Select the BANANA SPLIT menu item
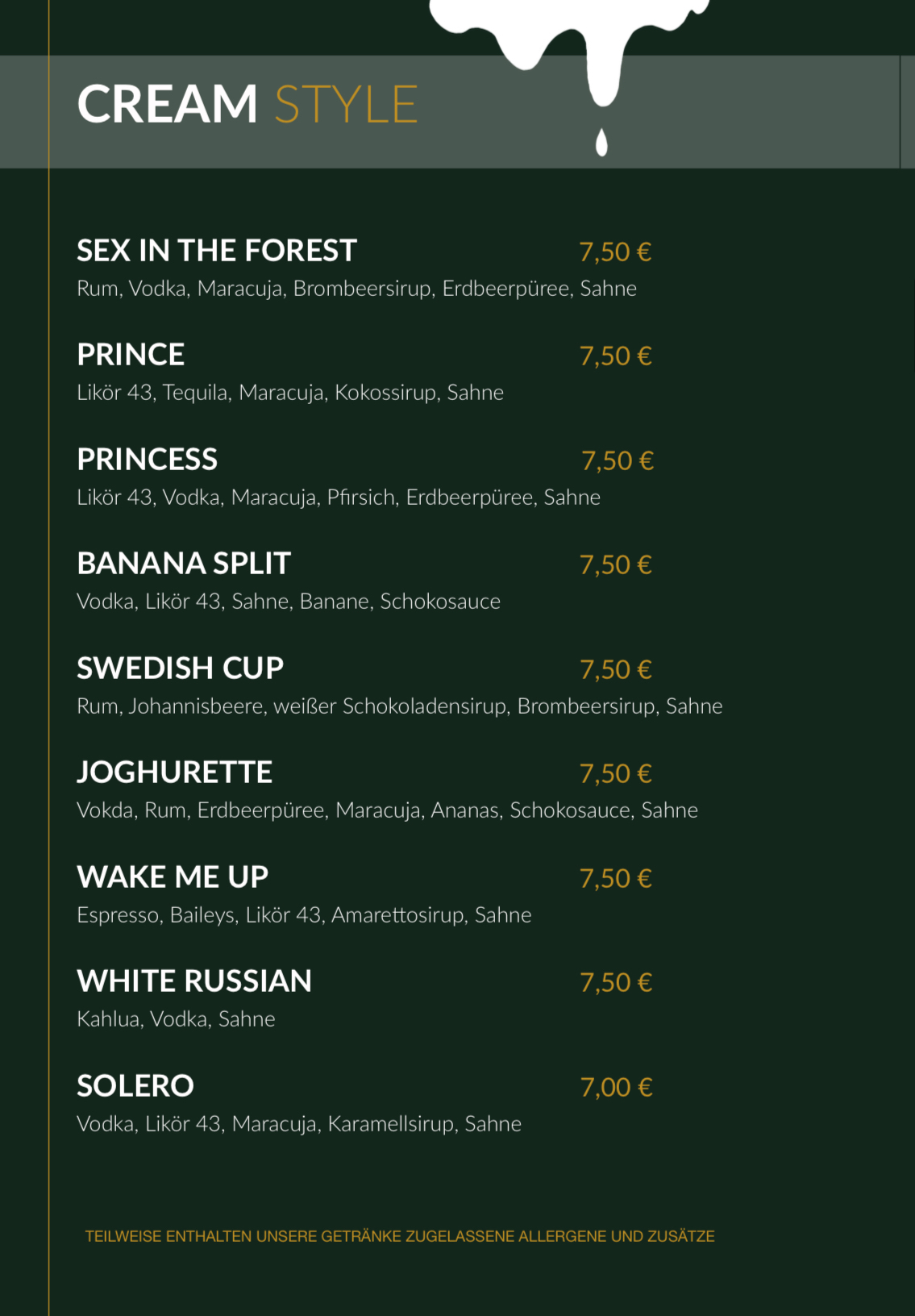The image size is (915, 1316). tap(184, 564)
